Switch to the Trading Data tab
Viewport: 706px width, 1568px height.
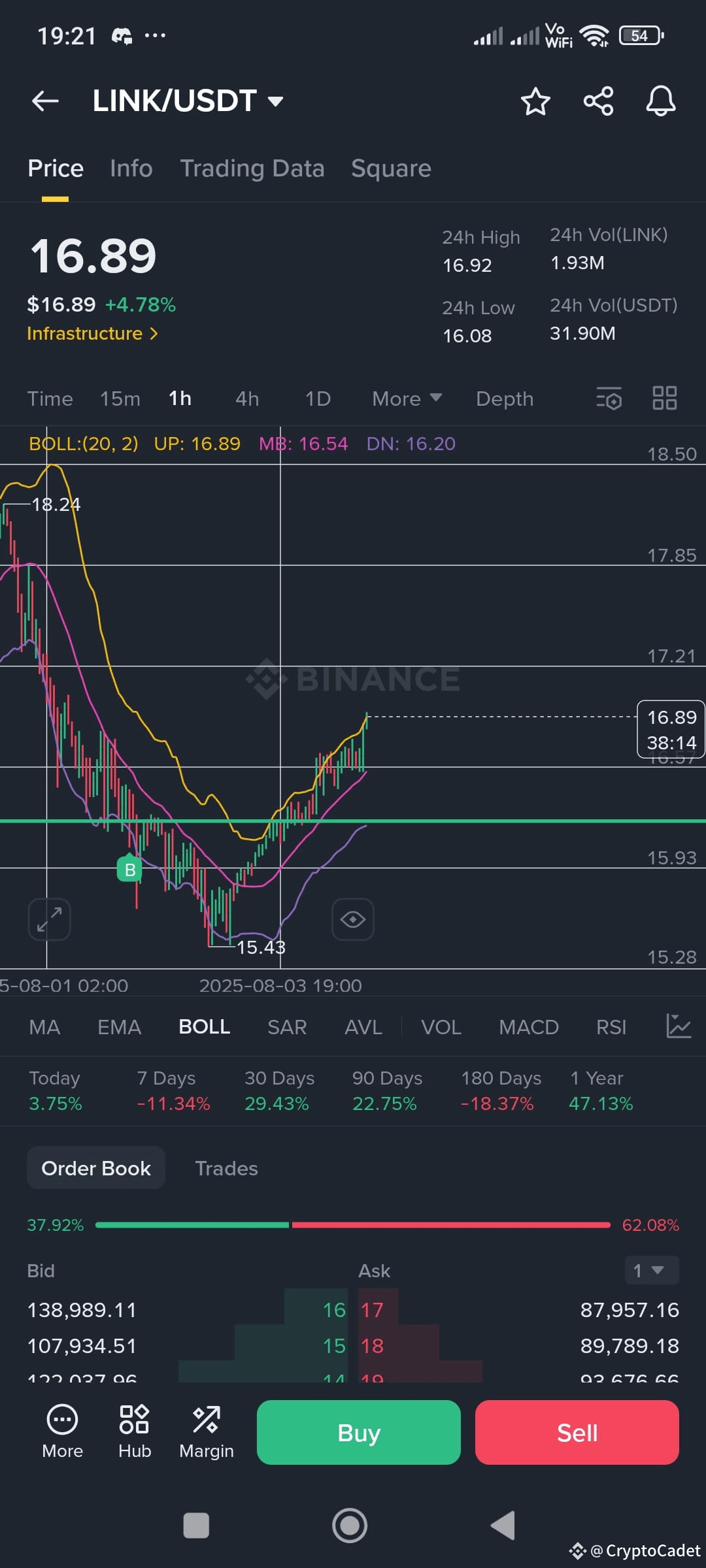[252, 169]
